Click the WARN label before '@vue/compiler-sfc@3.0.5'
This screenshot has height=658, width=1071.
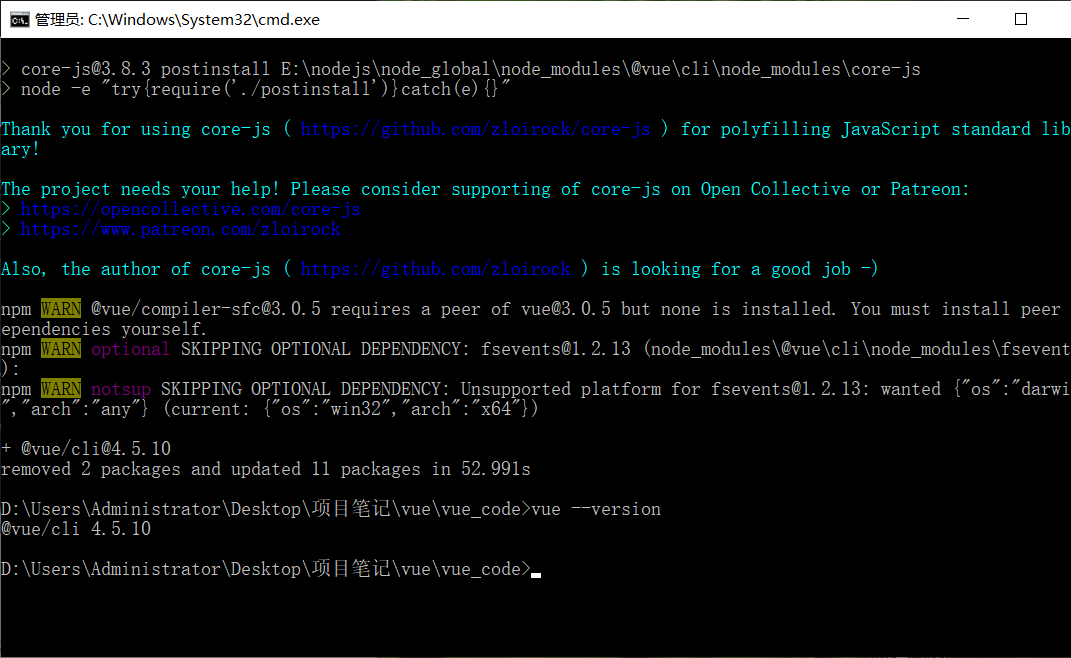61,309
